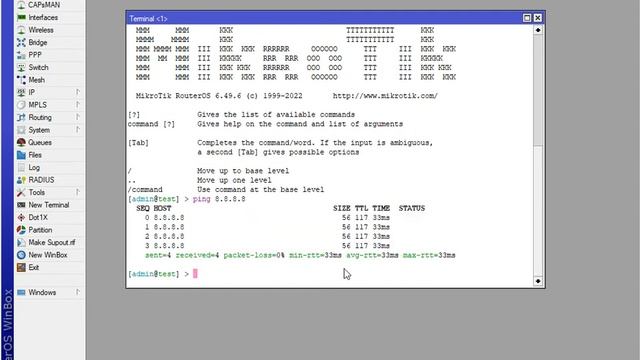Click the IP menu icon
640x360 pixels.
coord(21,93)
